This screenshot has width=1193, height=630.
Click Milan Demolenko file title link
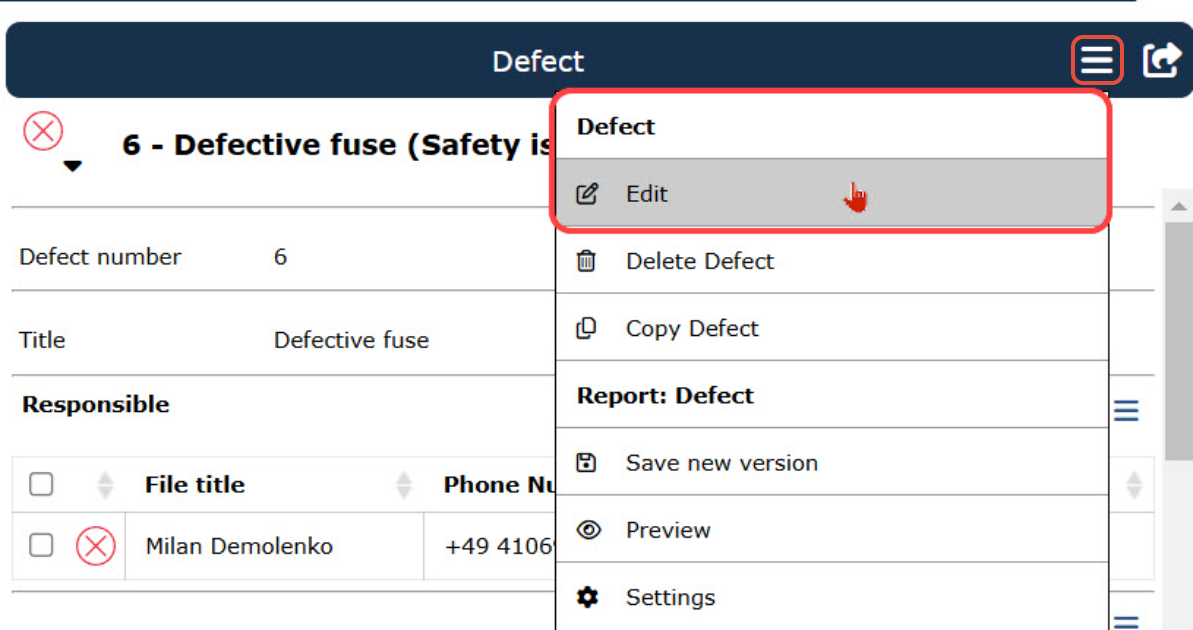coord(239,546)
